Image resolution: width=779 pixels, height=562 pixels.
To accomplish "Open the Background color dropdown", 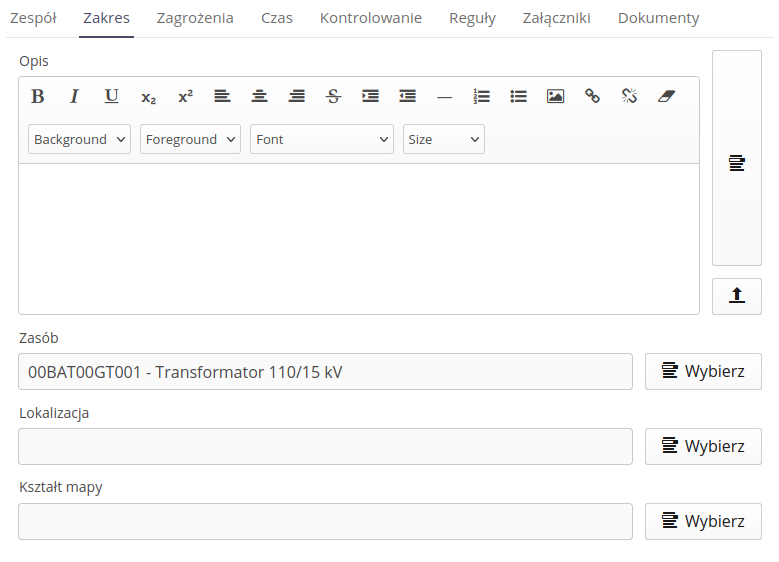I will (x=79, y=139).
